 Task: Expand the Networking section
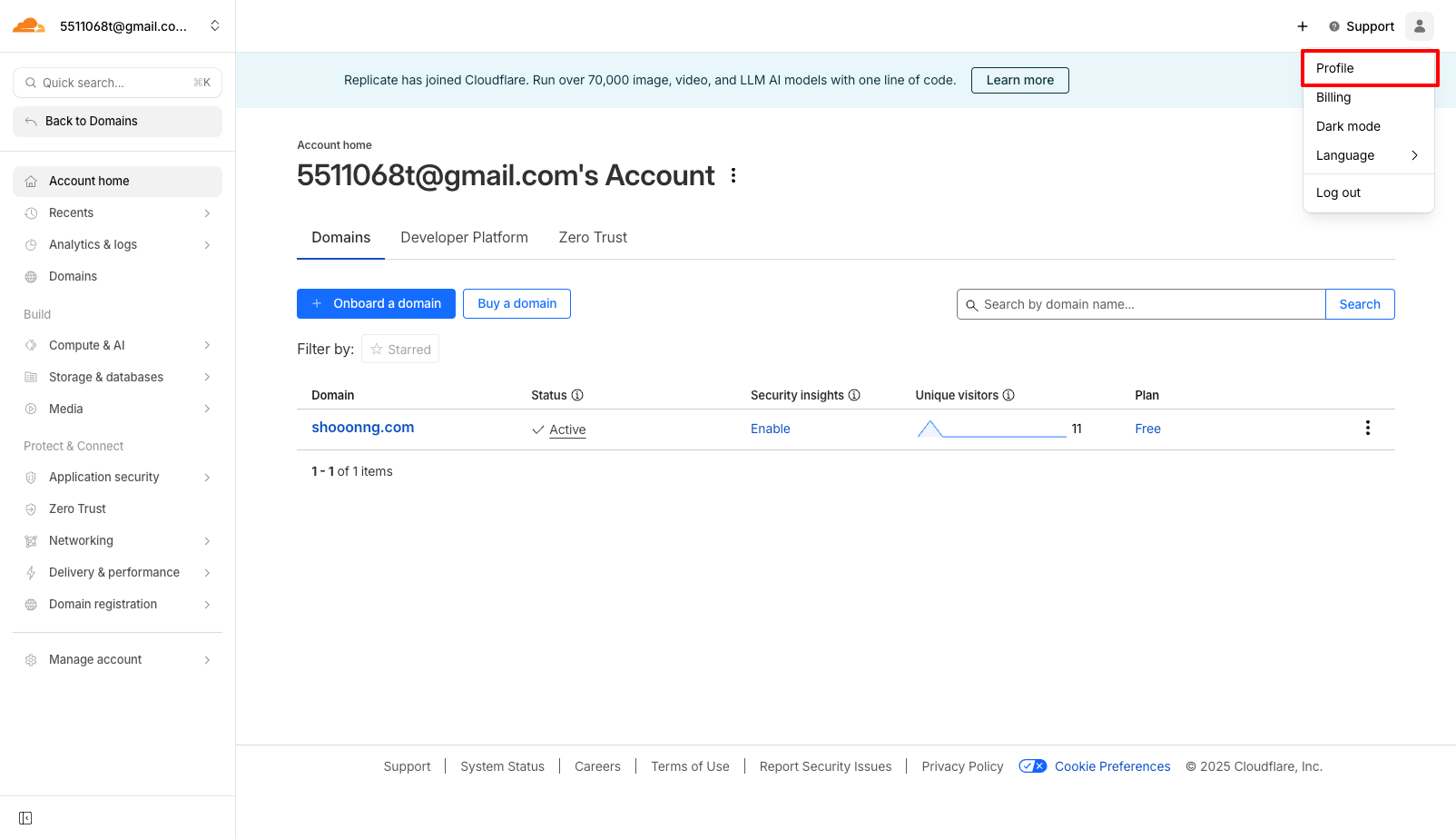coord(207,541)
